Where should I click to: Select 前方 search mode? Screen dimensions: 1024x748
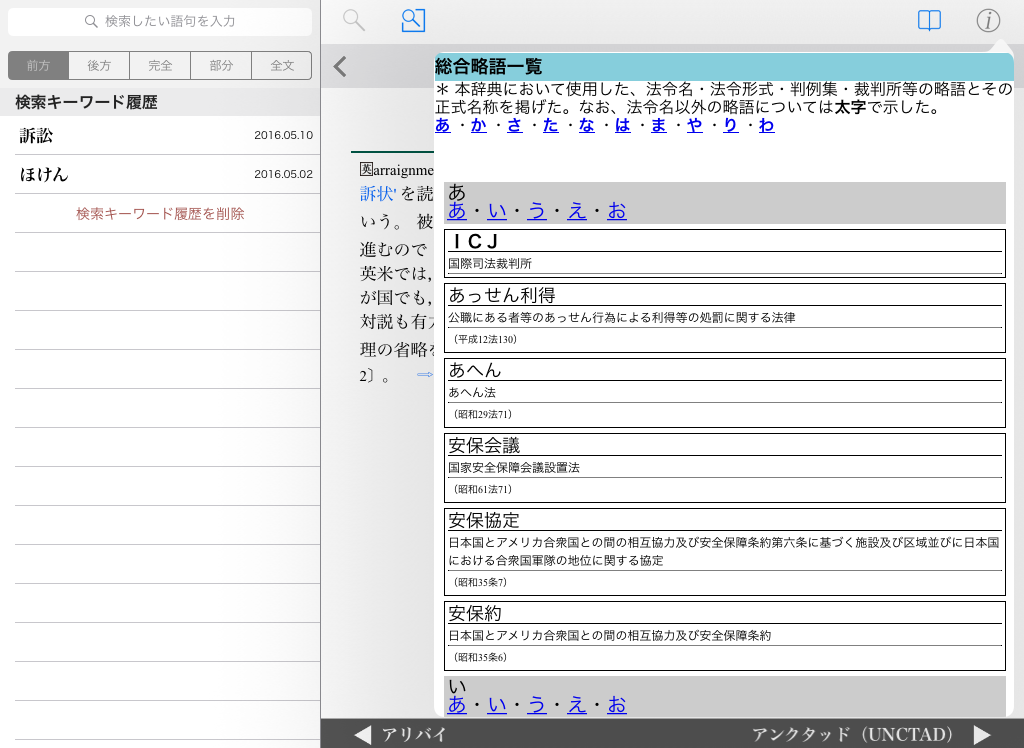click(39, 65)
